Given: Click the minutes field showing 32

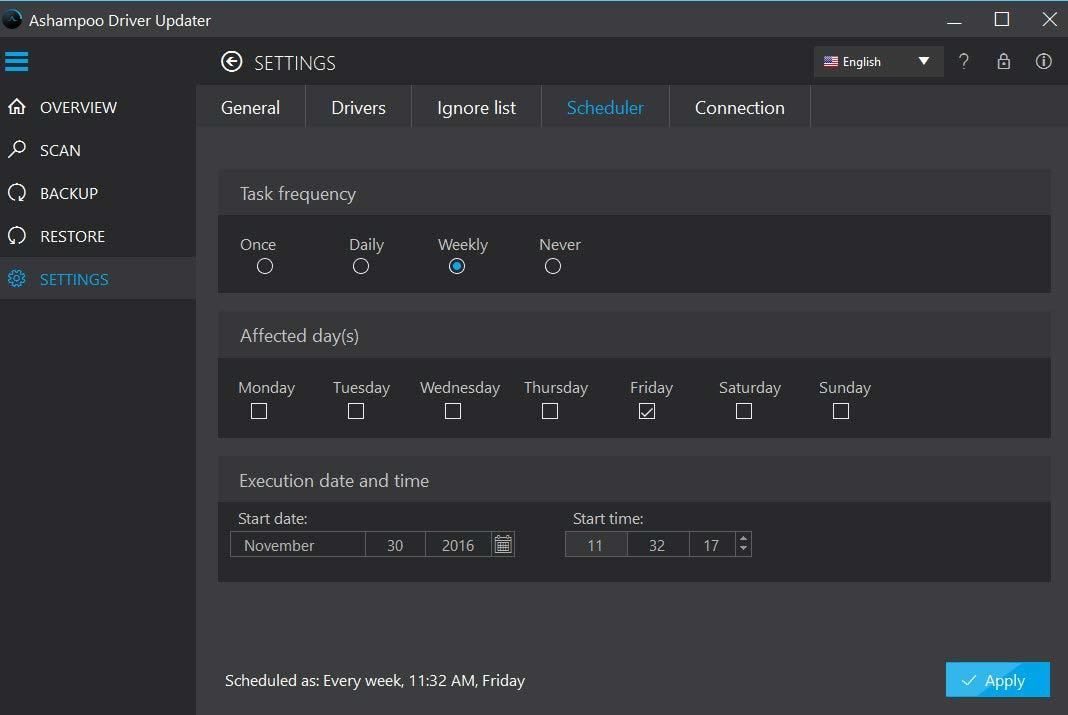Looking at the screenshot, I should click(657, 545).
